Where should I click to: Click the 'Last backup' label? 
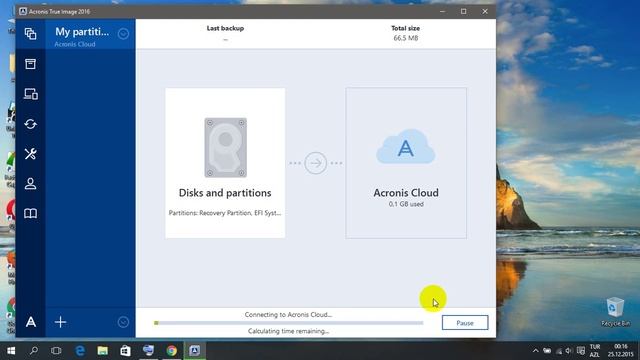(x=225, y=28)
